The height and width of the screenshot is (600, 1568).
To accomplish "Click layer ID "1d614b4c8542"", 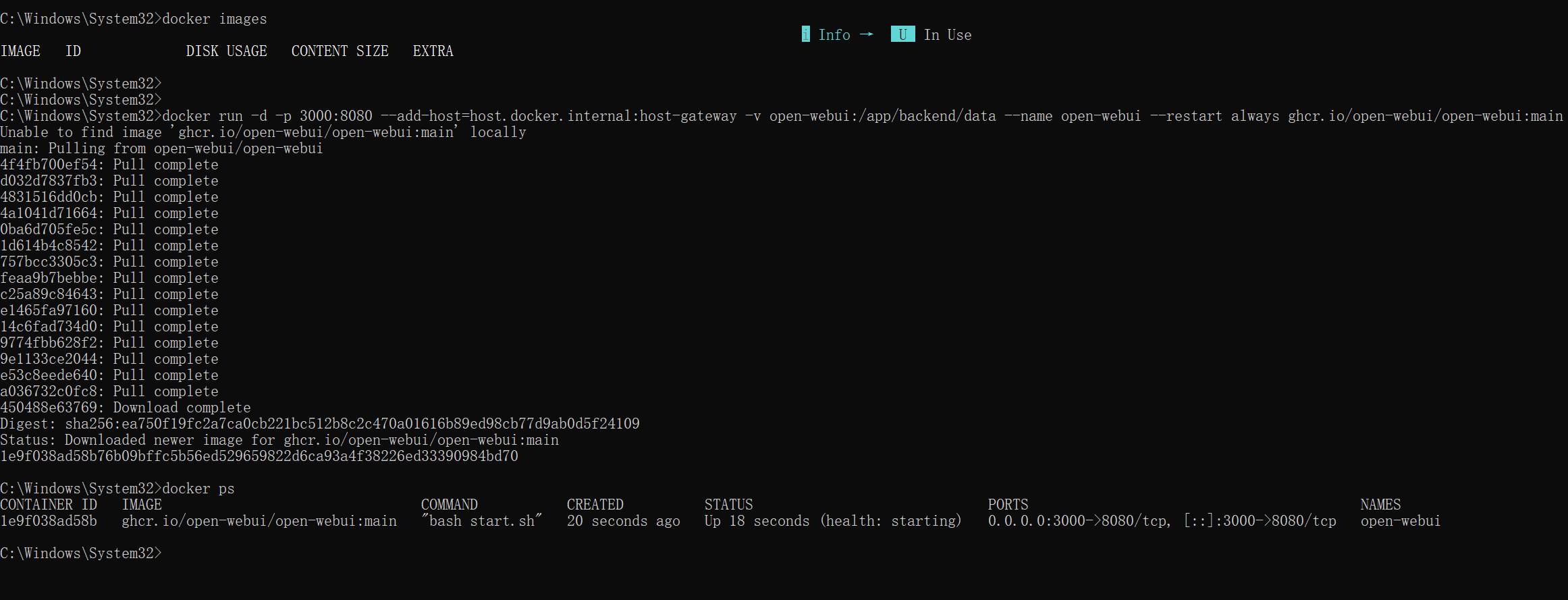I will click(x=49, y=246).
